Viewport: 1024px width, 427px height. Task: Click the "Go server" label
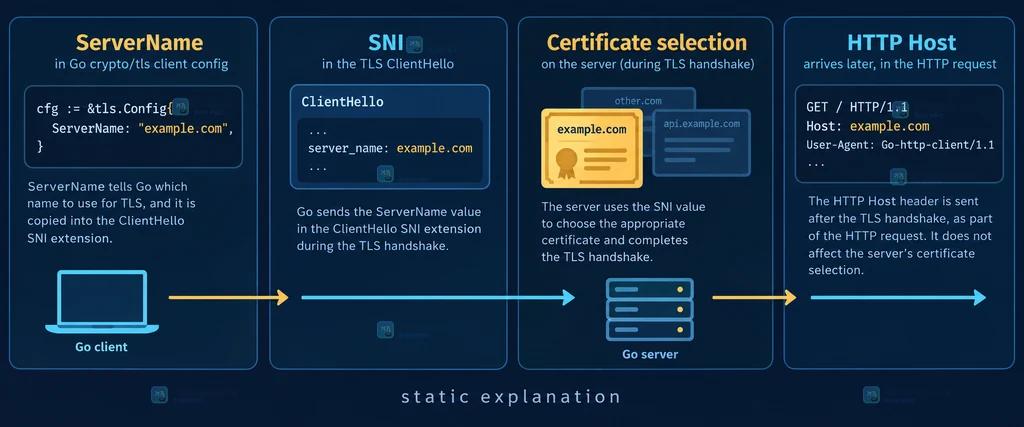[650, 355]
